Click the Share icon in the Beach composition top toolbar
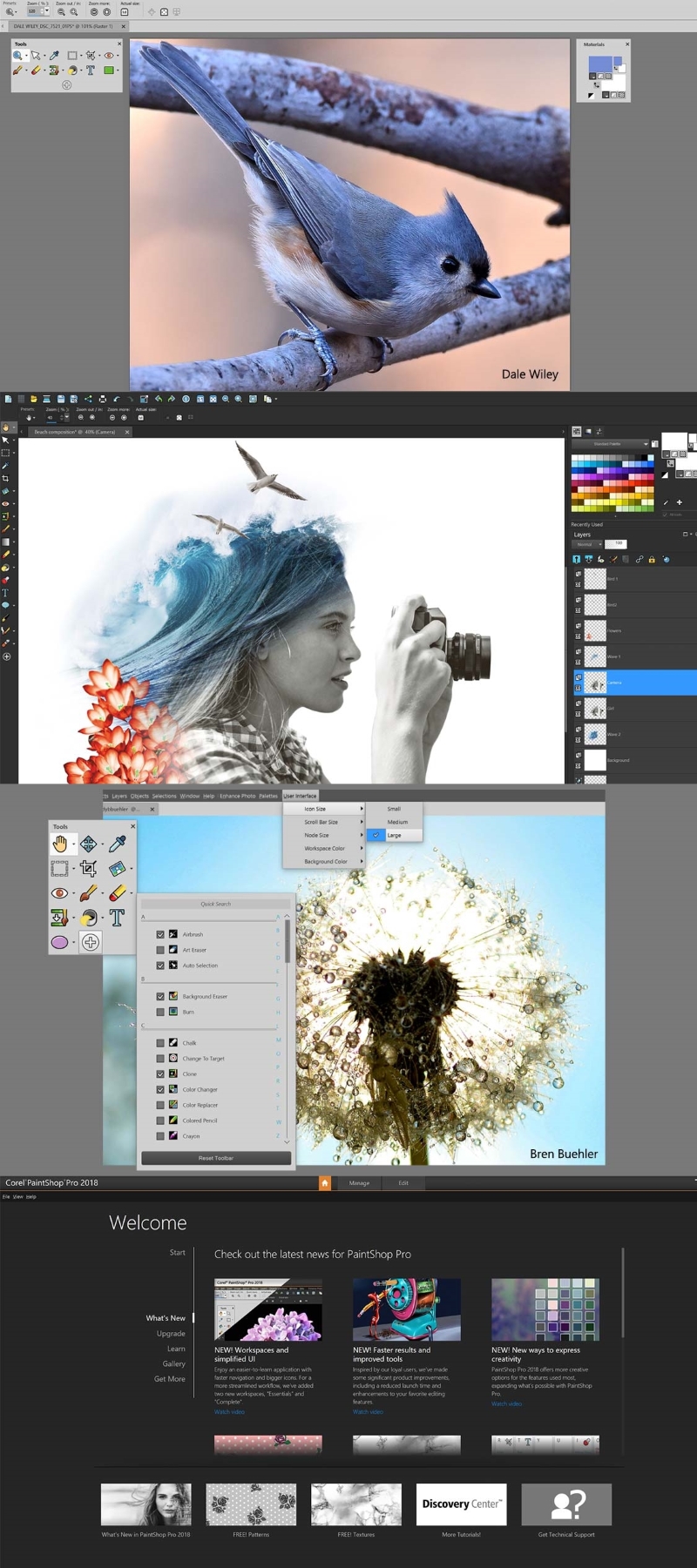Viewport: 697px width, 1568px height. 88,399
